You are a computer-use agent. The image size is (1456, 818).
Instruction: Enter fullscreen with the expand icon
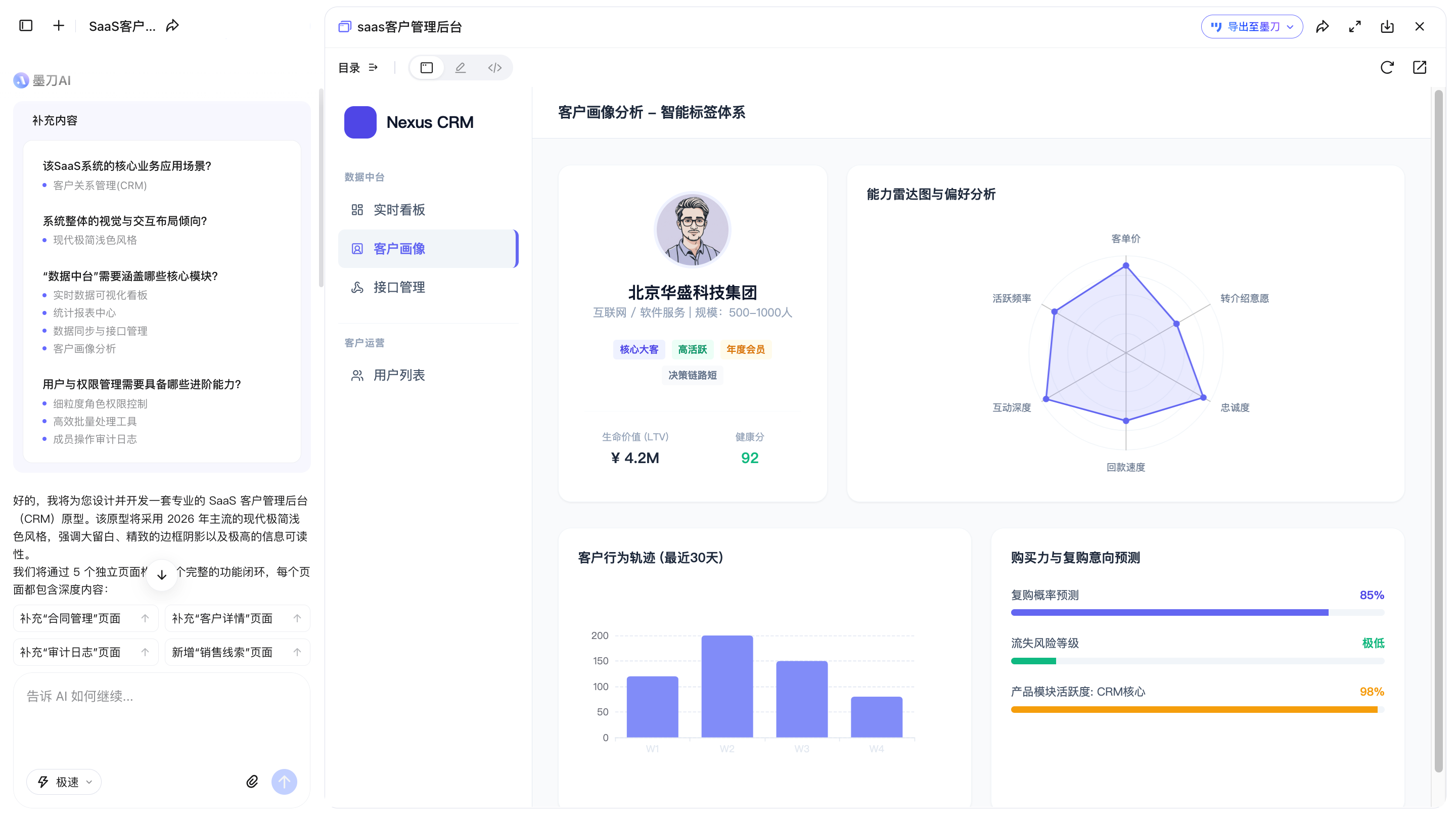(1354, 27)
